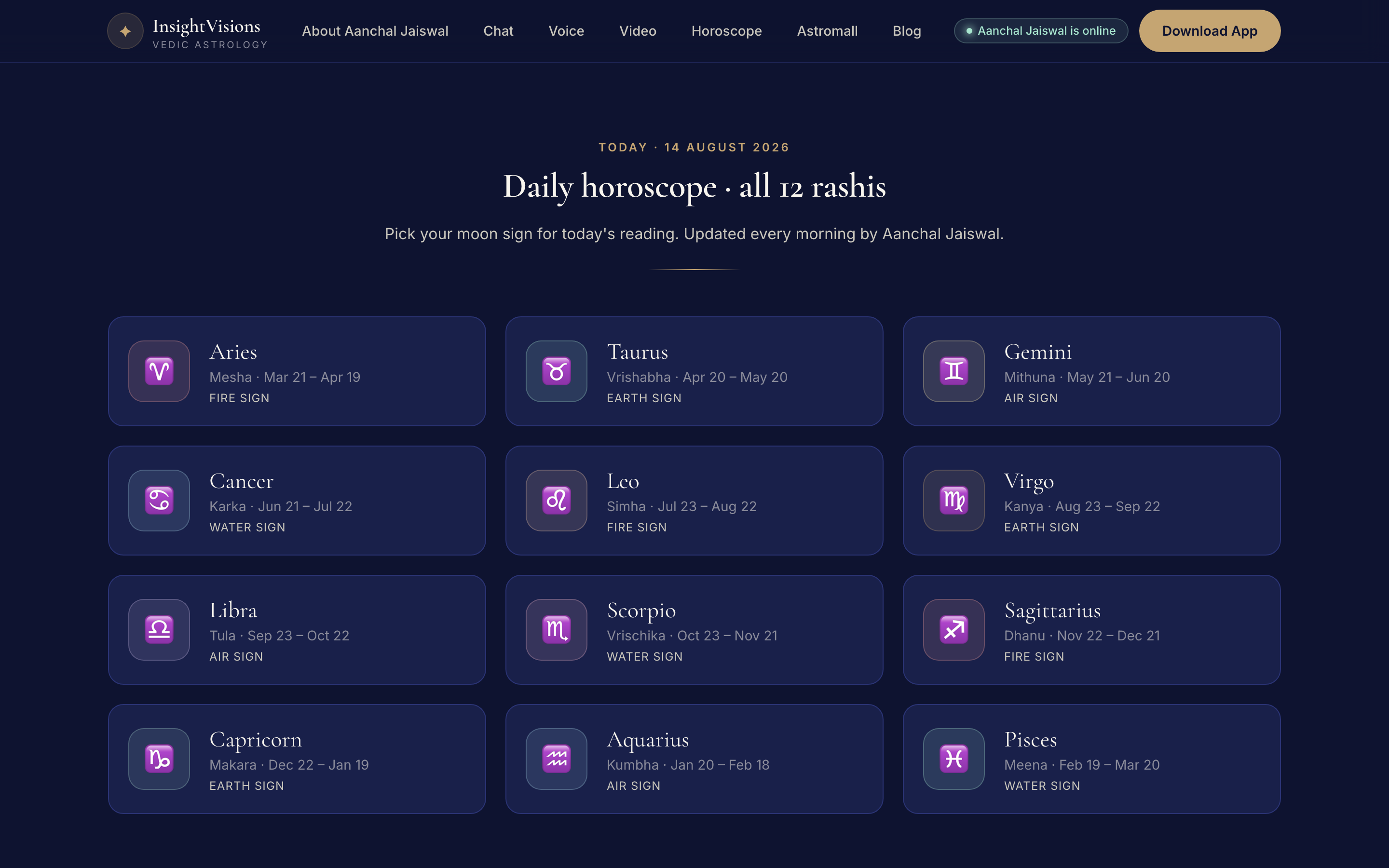Click the Taurus zodiac symbol icon
This screenshot has width=1389, height=868.
coord(556,371)
